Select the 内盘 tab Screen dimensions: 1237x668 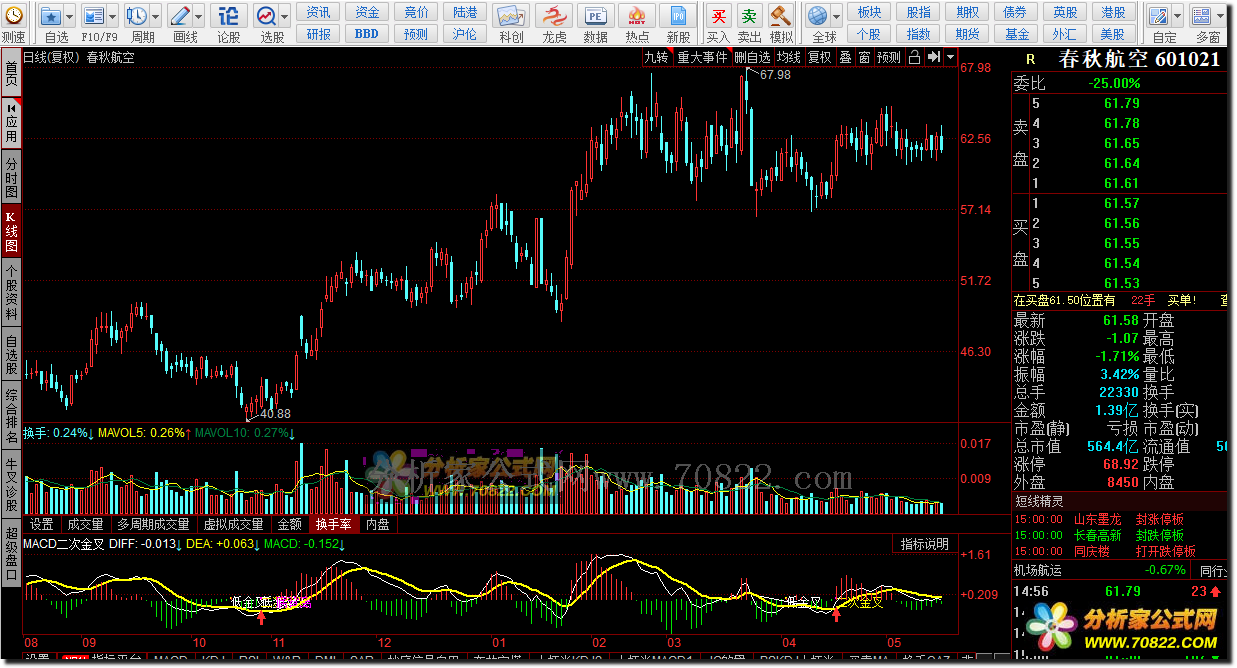(378, 524)
